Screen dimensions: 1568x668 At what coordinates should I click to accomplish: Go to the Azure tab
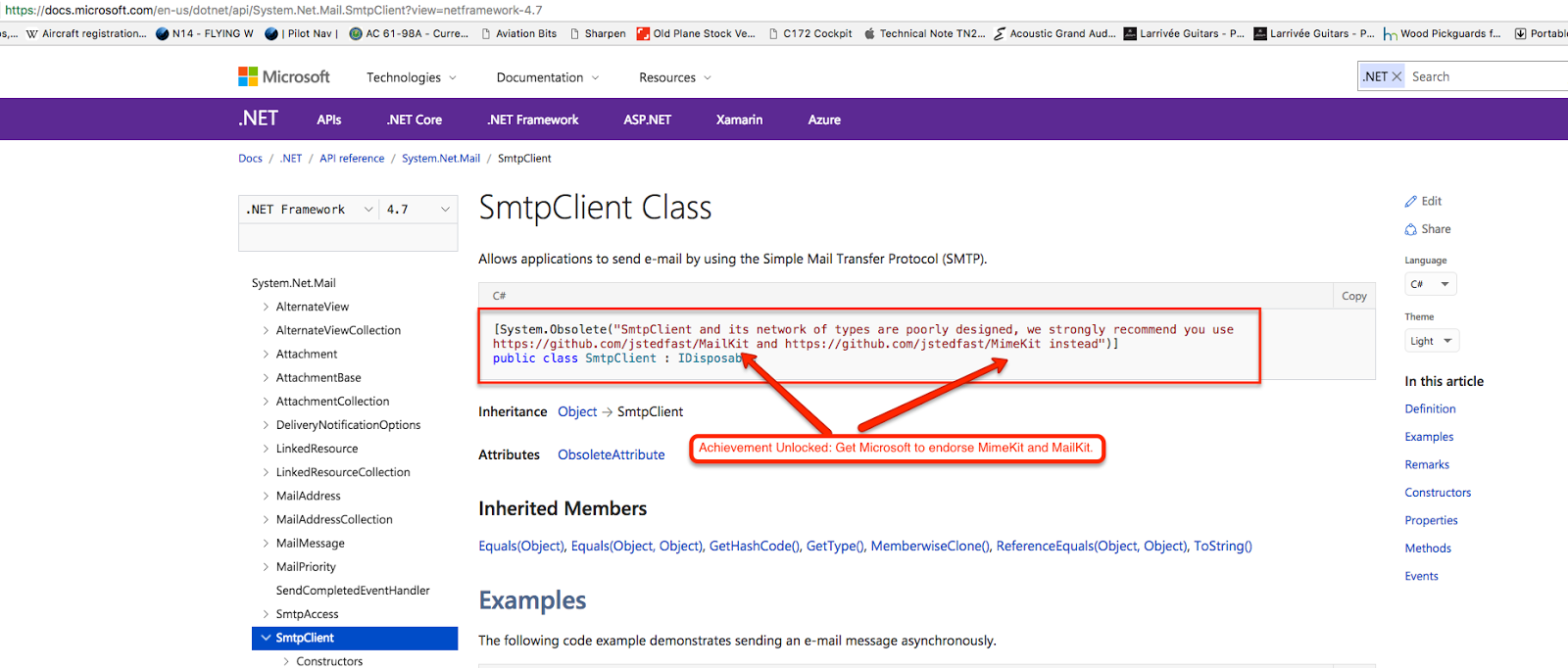point(824,119)
